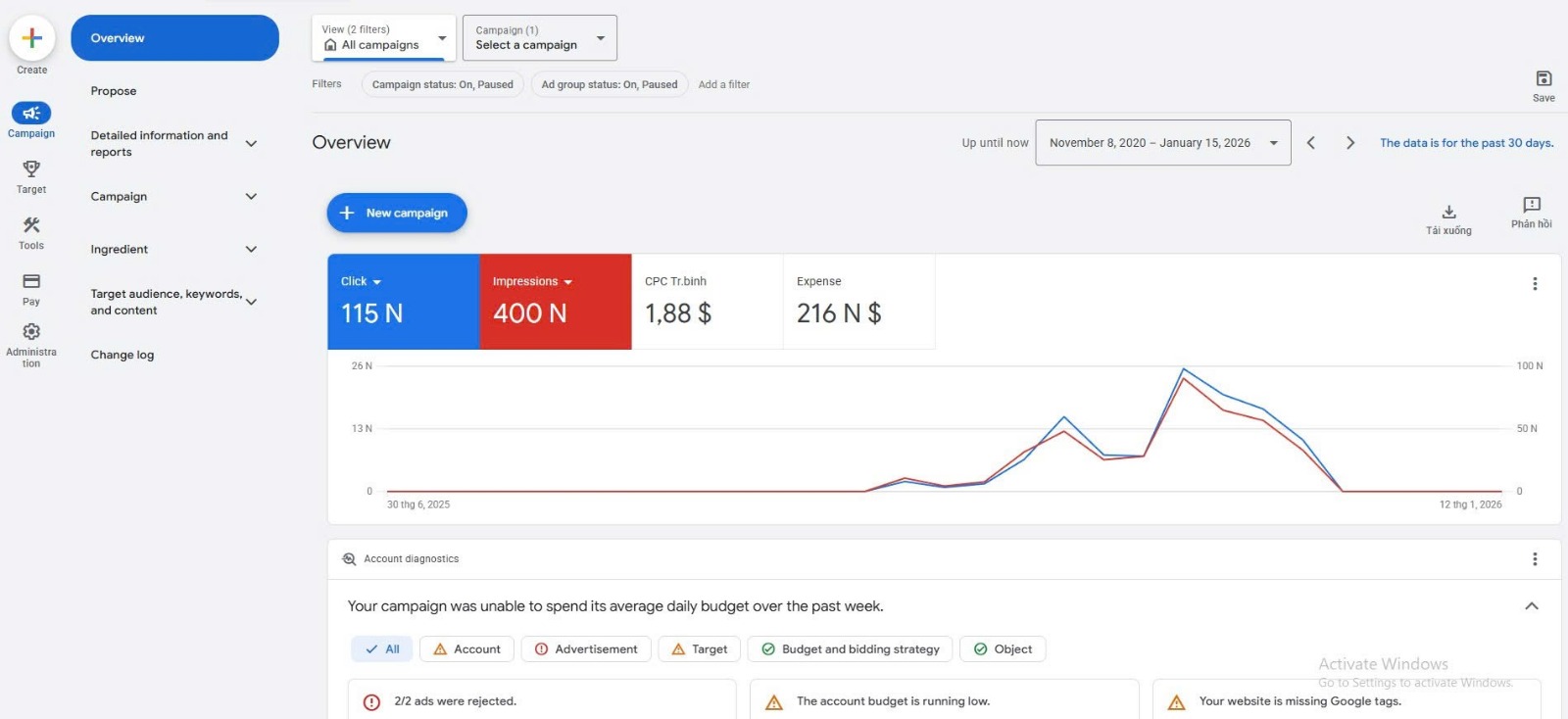This screenshot has width=1568, height=719.
Task: Open the Tools wrench icon
Action: point(31,225)
